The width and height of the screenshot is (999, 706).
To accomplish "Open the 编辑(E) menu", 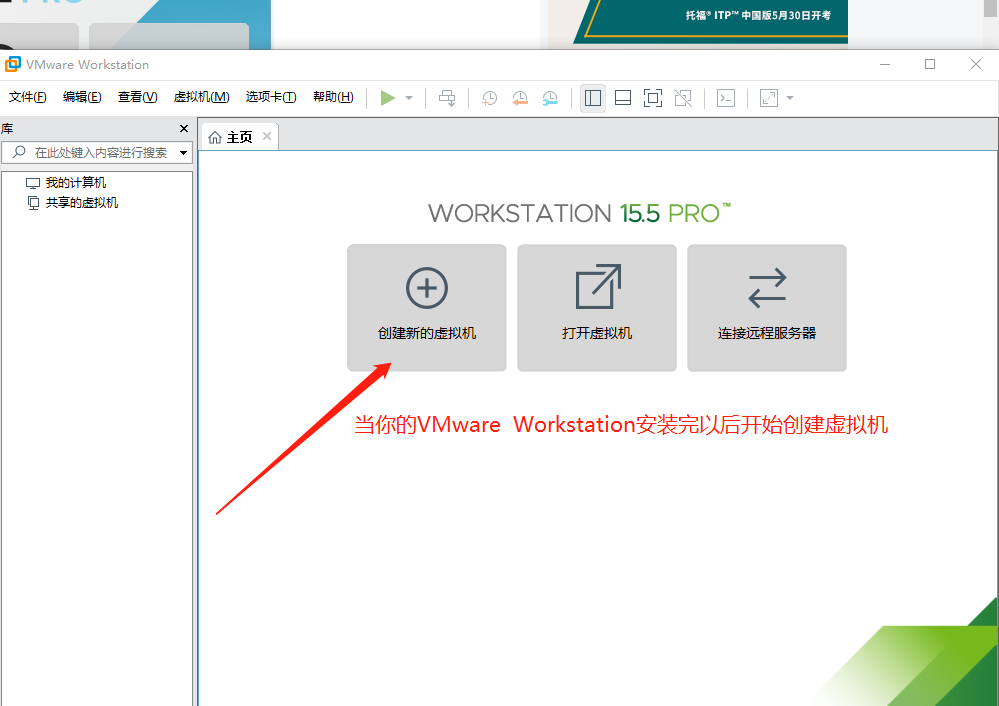I will pyautogui.click(x=82, y=97).
